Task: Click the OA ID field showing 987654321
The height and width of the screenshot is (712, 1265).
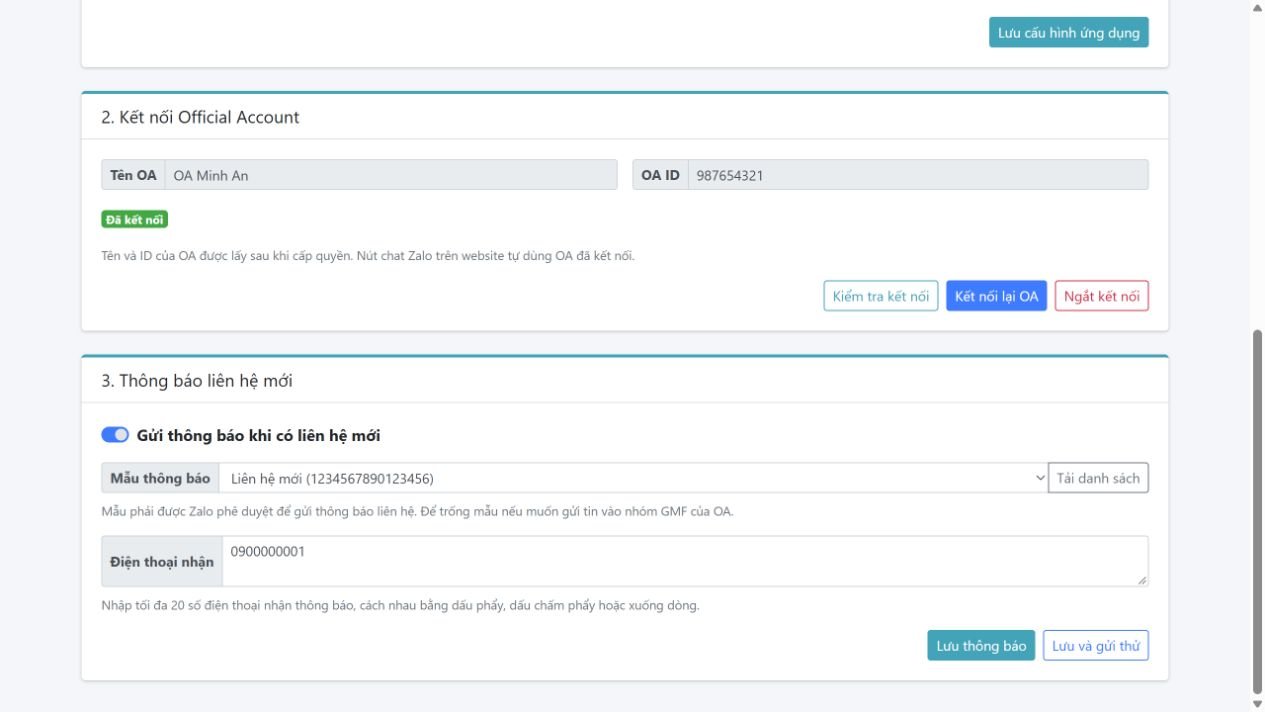Action: [918, 175]
